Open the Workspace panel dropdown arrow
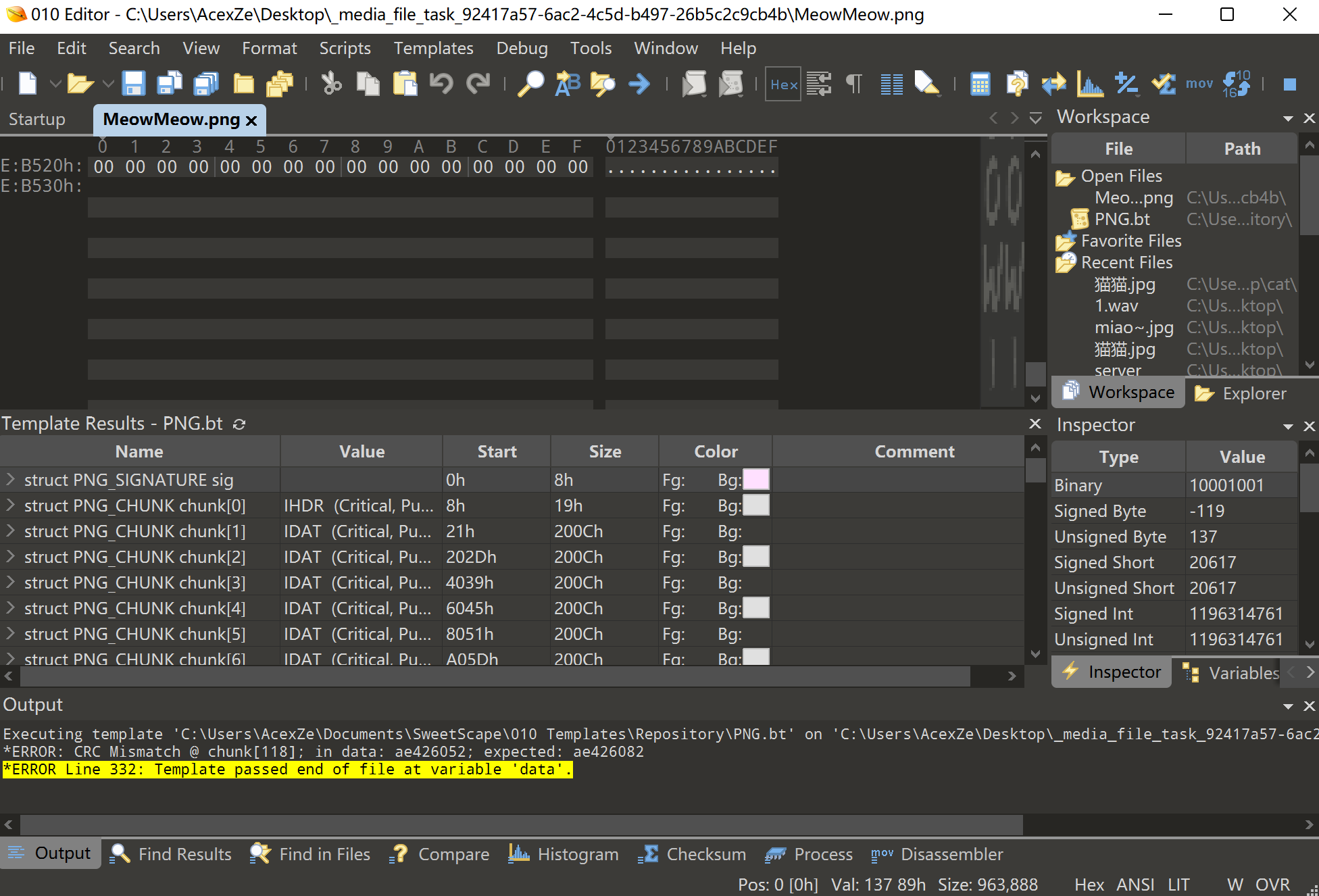1319x896 pixels. [x=1288, y=118]
